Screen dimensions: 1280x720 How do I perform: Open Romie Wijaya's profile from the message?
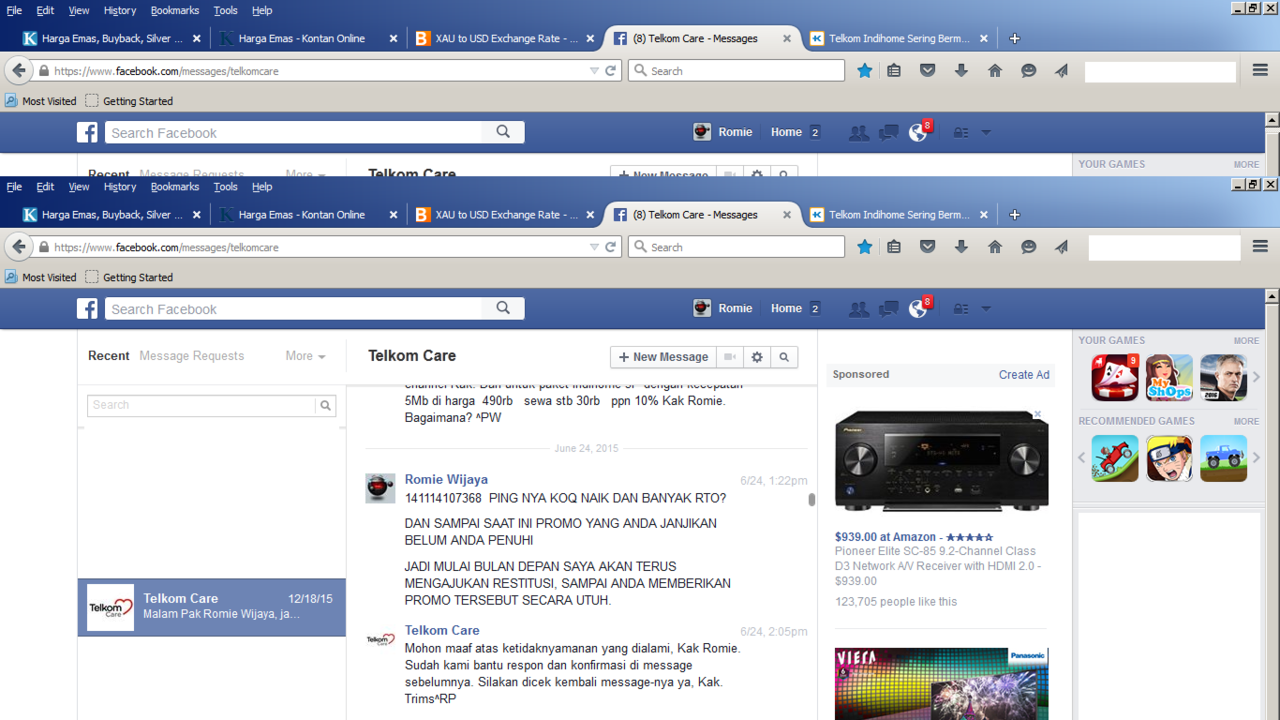click(446, 480)
